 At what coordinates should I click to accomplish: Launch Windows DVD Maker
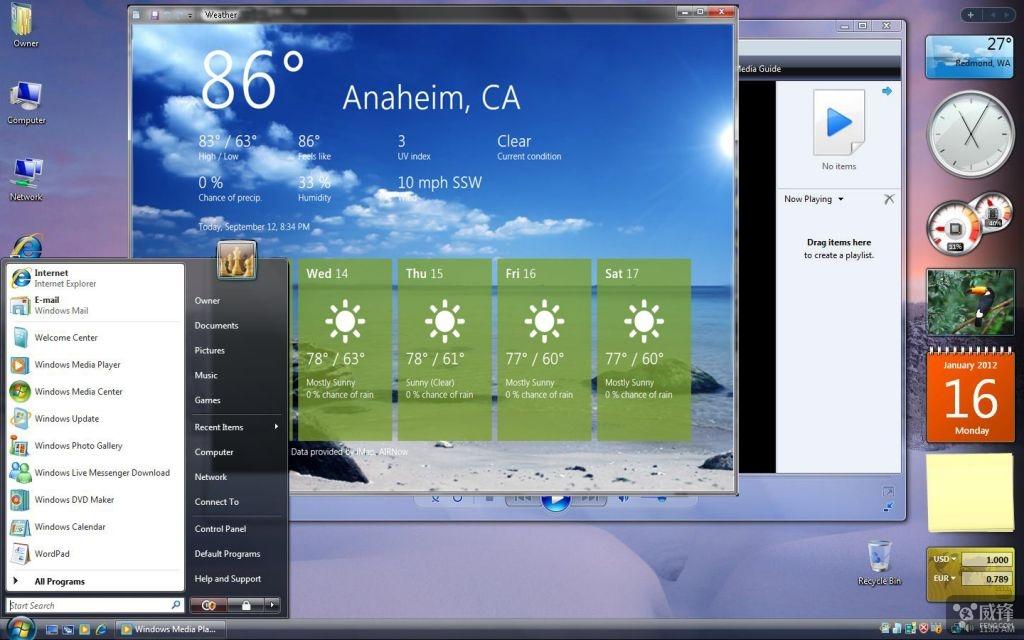[95, 500]
